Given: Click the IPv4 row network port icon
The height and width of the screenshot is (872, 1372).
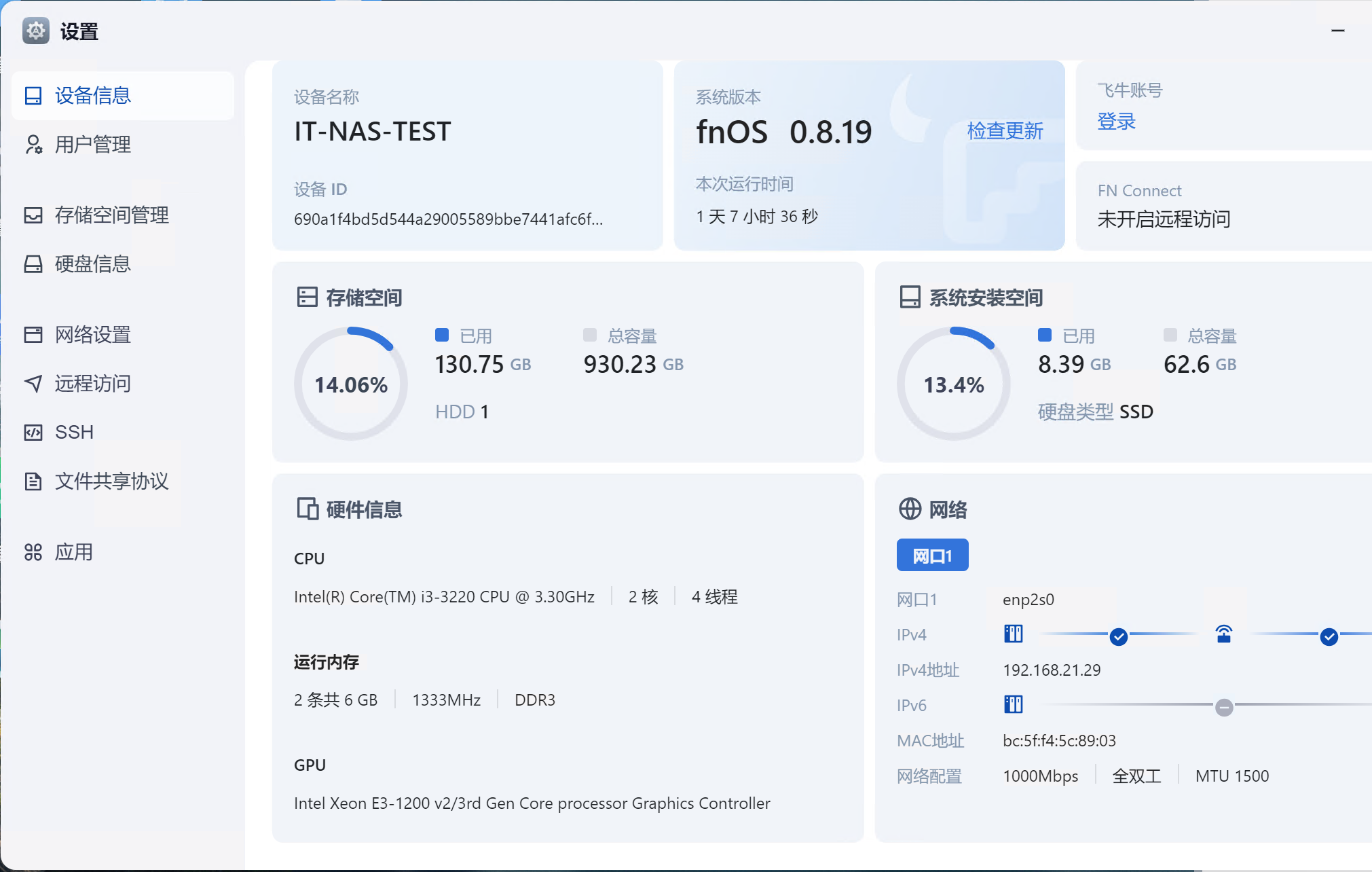Looking at the screenshot, I should 1014,634.
